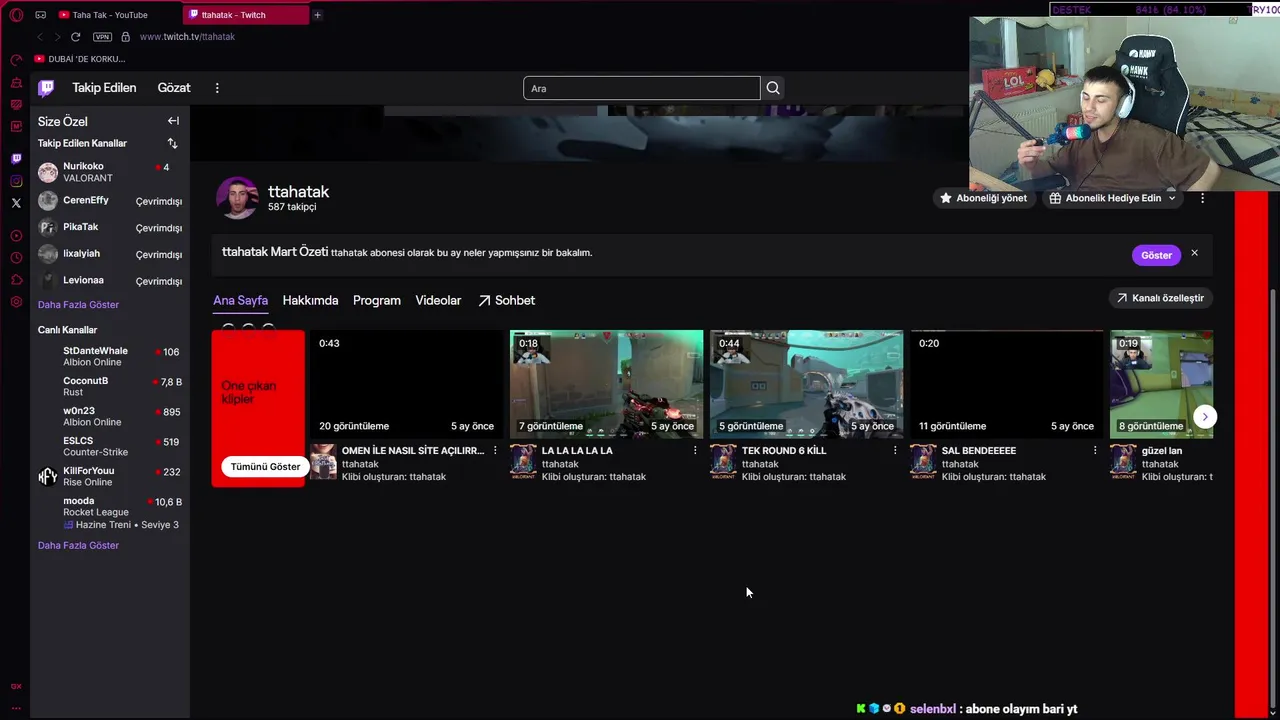The image size is (1280, 720).
Task: Open a new tab with the plus icon
Action: tap(317, 15)
